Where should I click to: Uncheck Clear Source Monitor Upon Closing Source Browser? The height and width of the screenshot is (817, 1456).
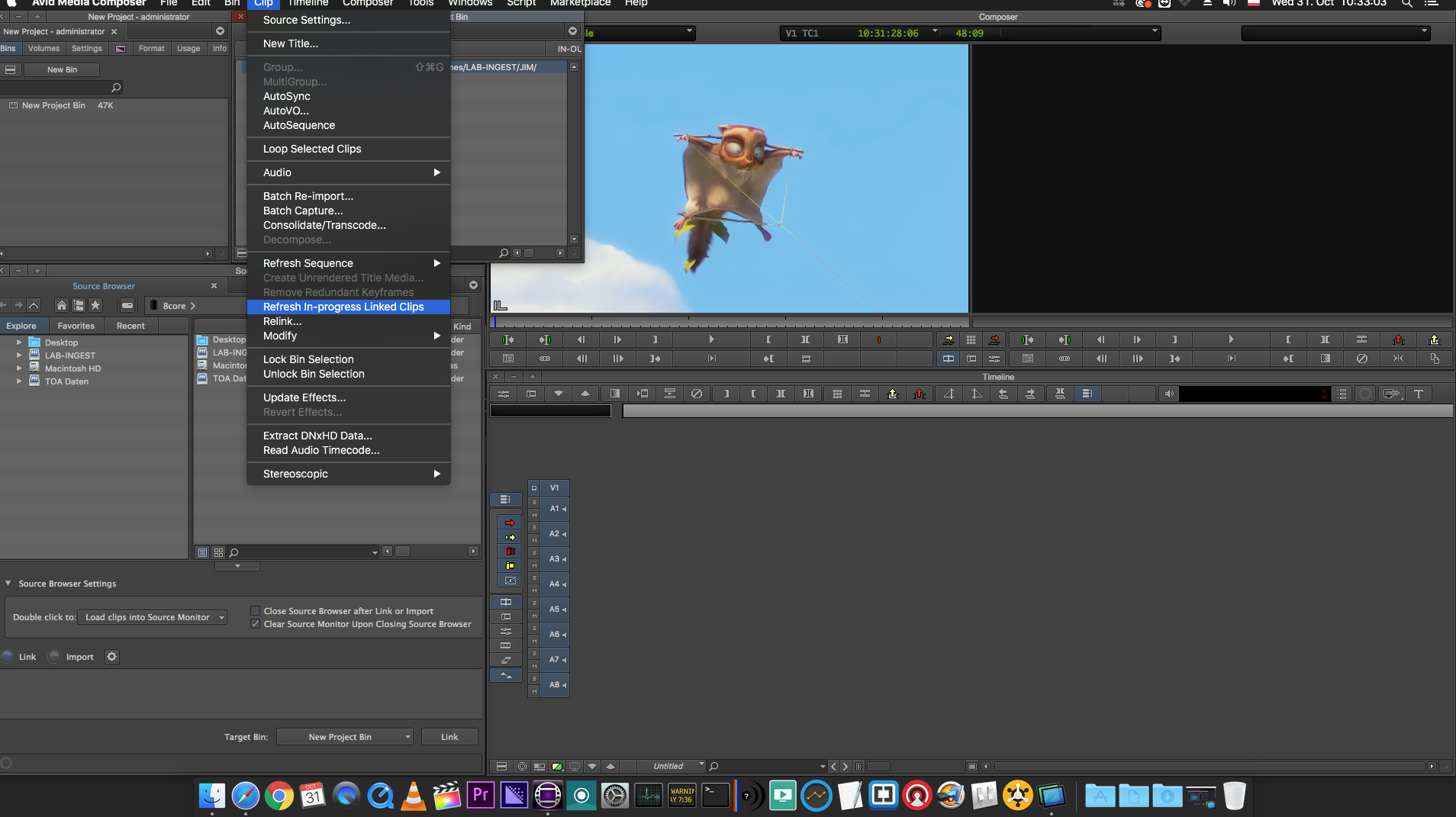point(256,624)
